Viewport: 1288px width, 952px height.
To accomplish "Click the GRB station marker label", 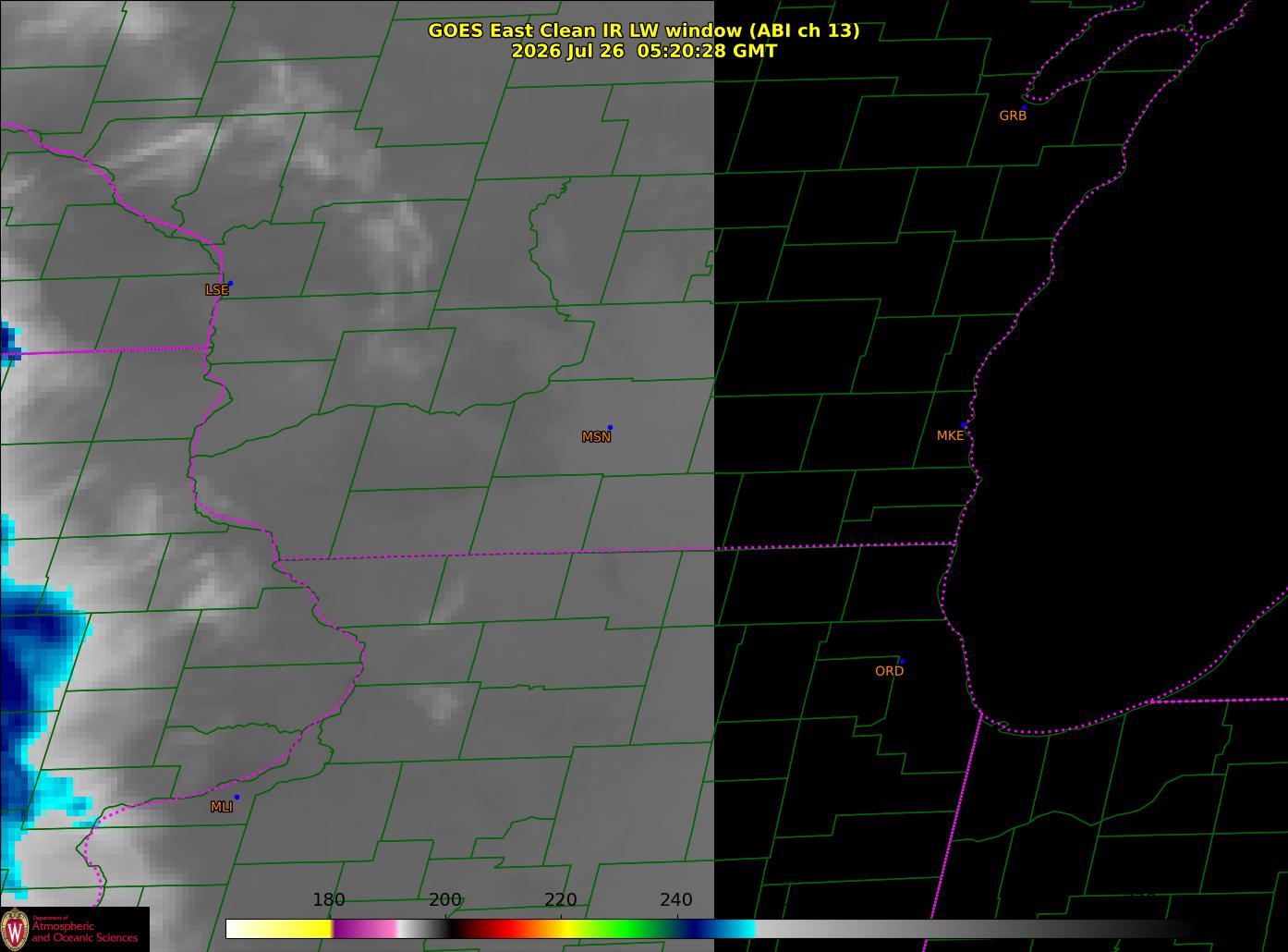I will (x=1013, y=116).
